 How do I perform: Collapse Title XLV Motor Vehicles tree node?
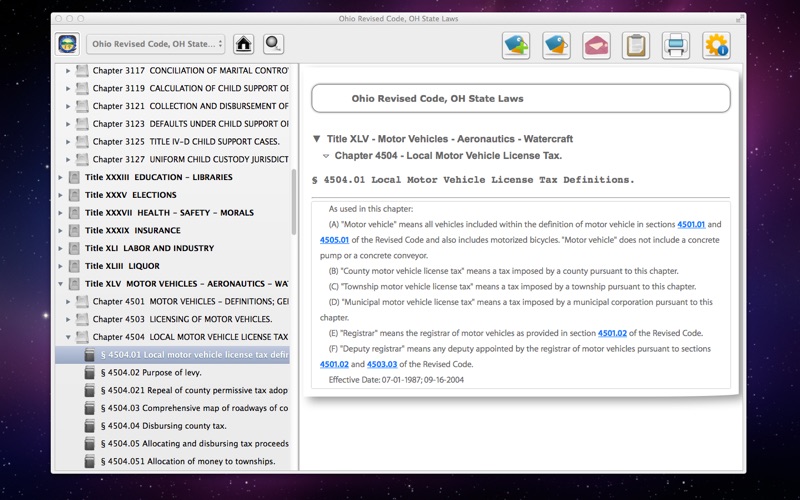60,284
